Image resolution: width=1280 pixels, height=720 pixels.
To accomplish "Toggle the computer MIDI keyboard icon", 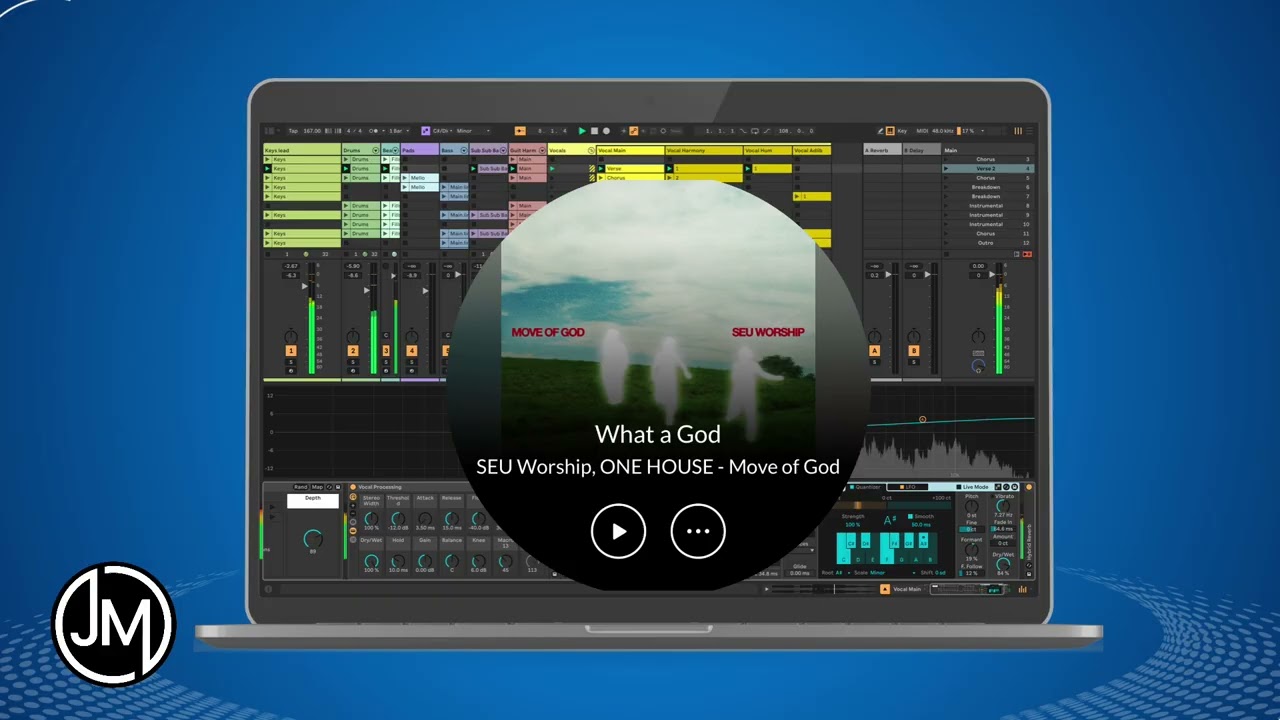I will point(890,131).
